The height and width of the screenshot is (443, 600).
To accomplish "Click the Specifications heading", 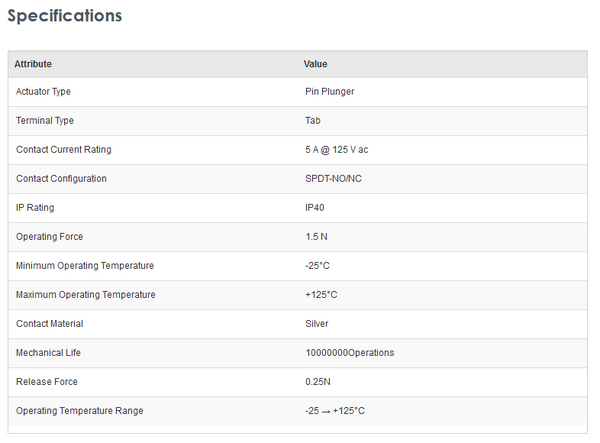I will [x=65, y=17].
